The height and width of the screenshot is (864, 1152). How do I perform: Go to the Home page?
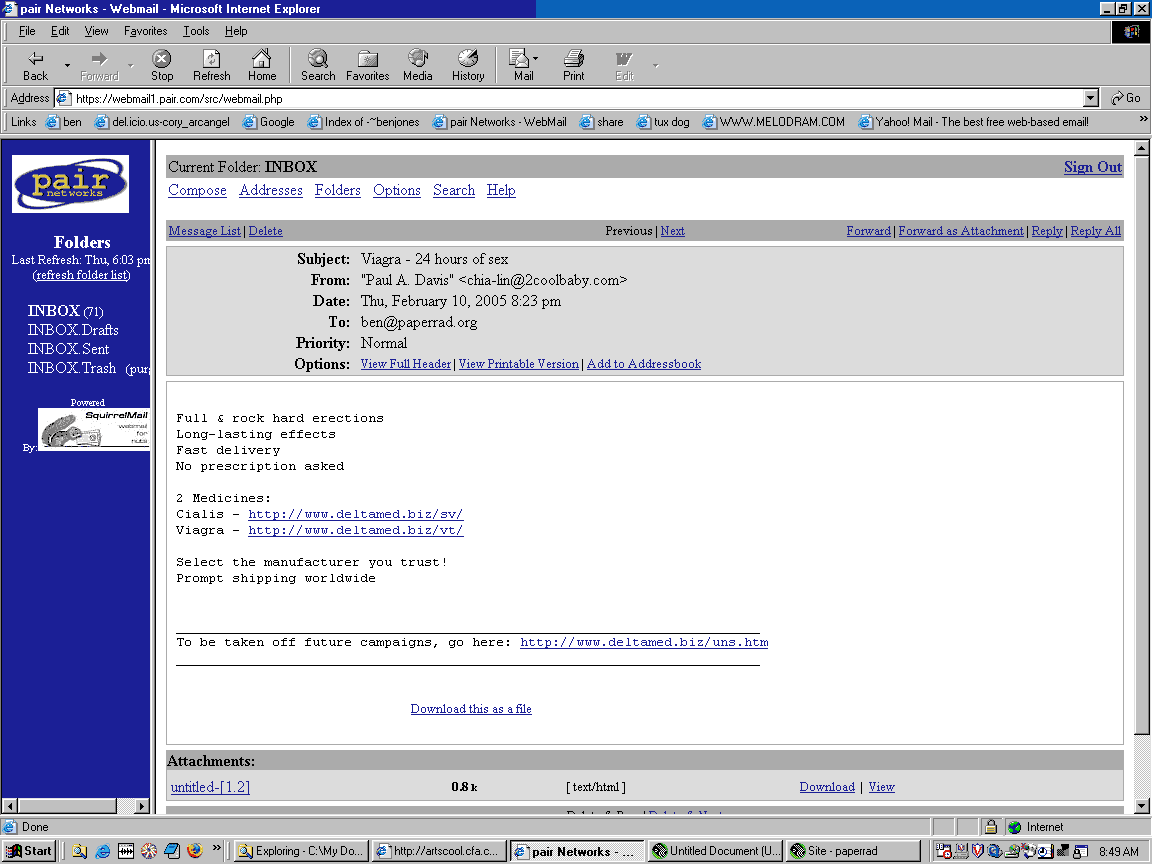(262, 65)
